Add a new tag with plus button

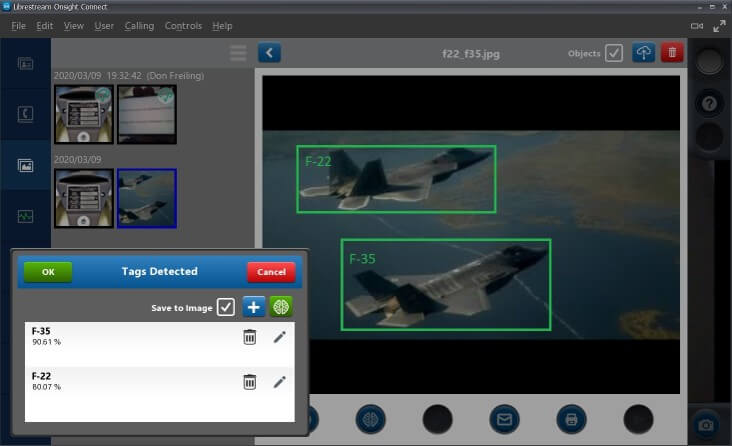tap(253, 307)
